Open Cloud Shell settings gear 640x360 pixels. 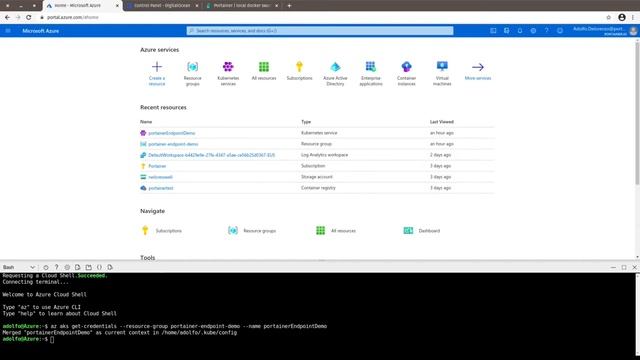pyautogui.click(x=67, y=267)
